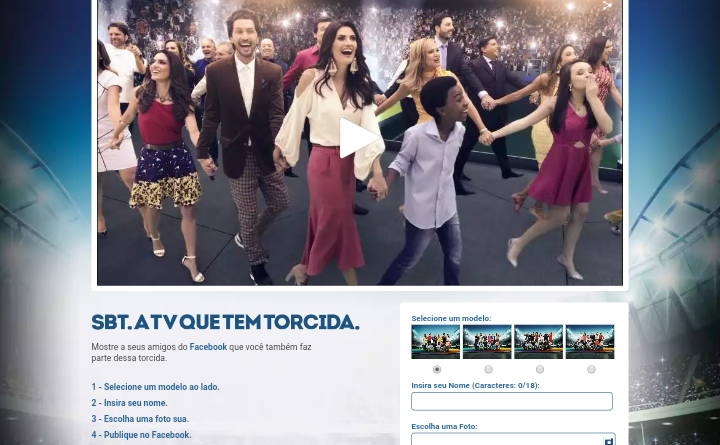Click step '1 - Selecione um modelo ao lado'
Screen dimensions: 720x445
(155, 387)
